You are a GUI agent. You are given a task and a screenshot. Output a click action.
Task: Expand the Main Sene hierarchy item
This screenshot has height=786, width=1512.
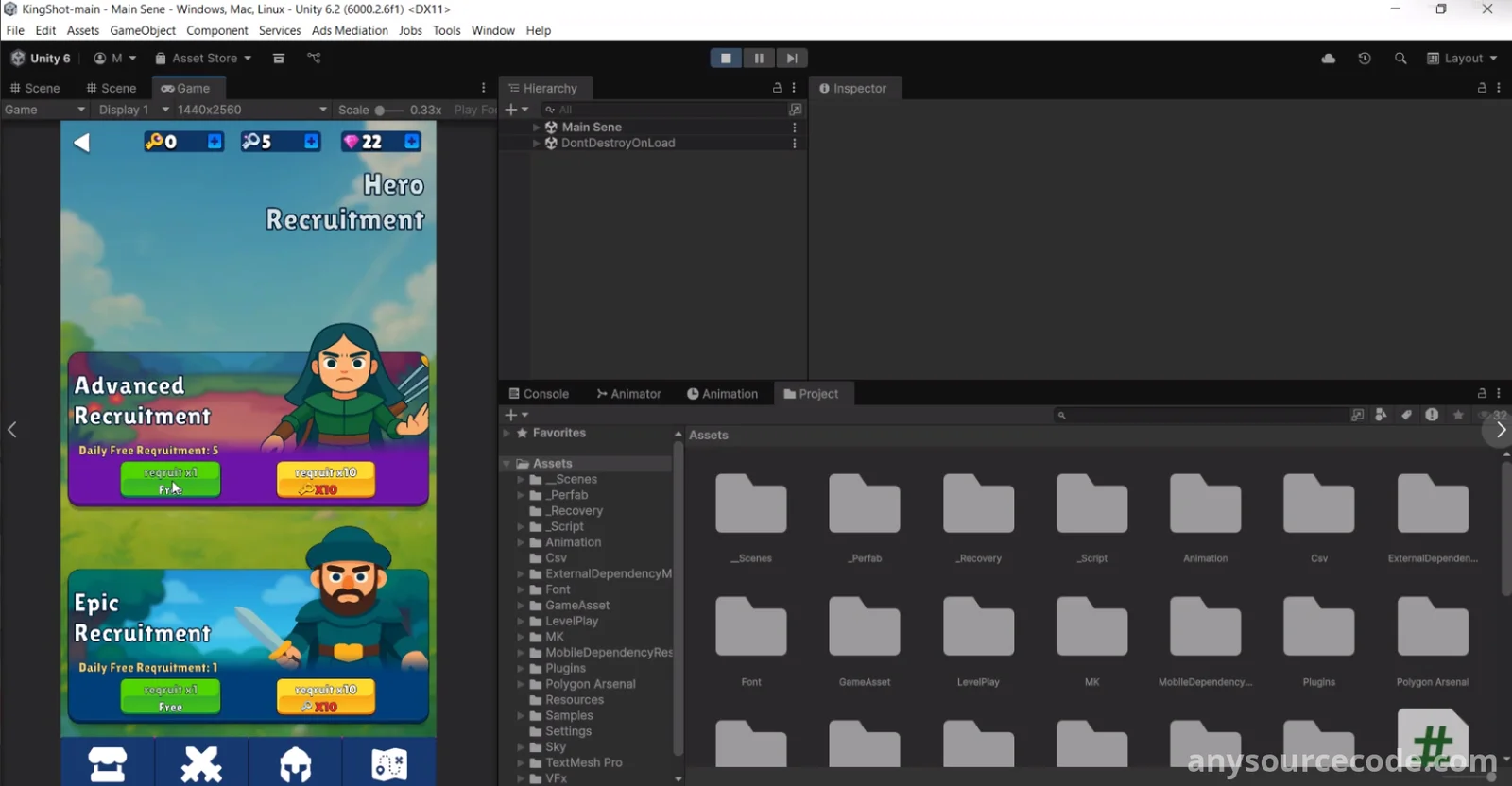click(x=537, y=127)
